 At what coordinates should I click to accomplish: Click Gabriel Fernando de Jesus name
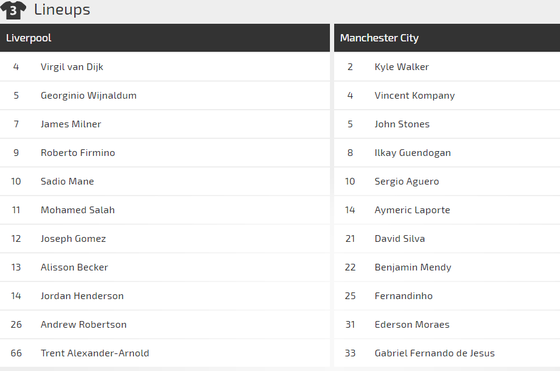pyautogui.click(x=434, y=353)
